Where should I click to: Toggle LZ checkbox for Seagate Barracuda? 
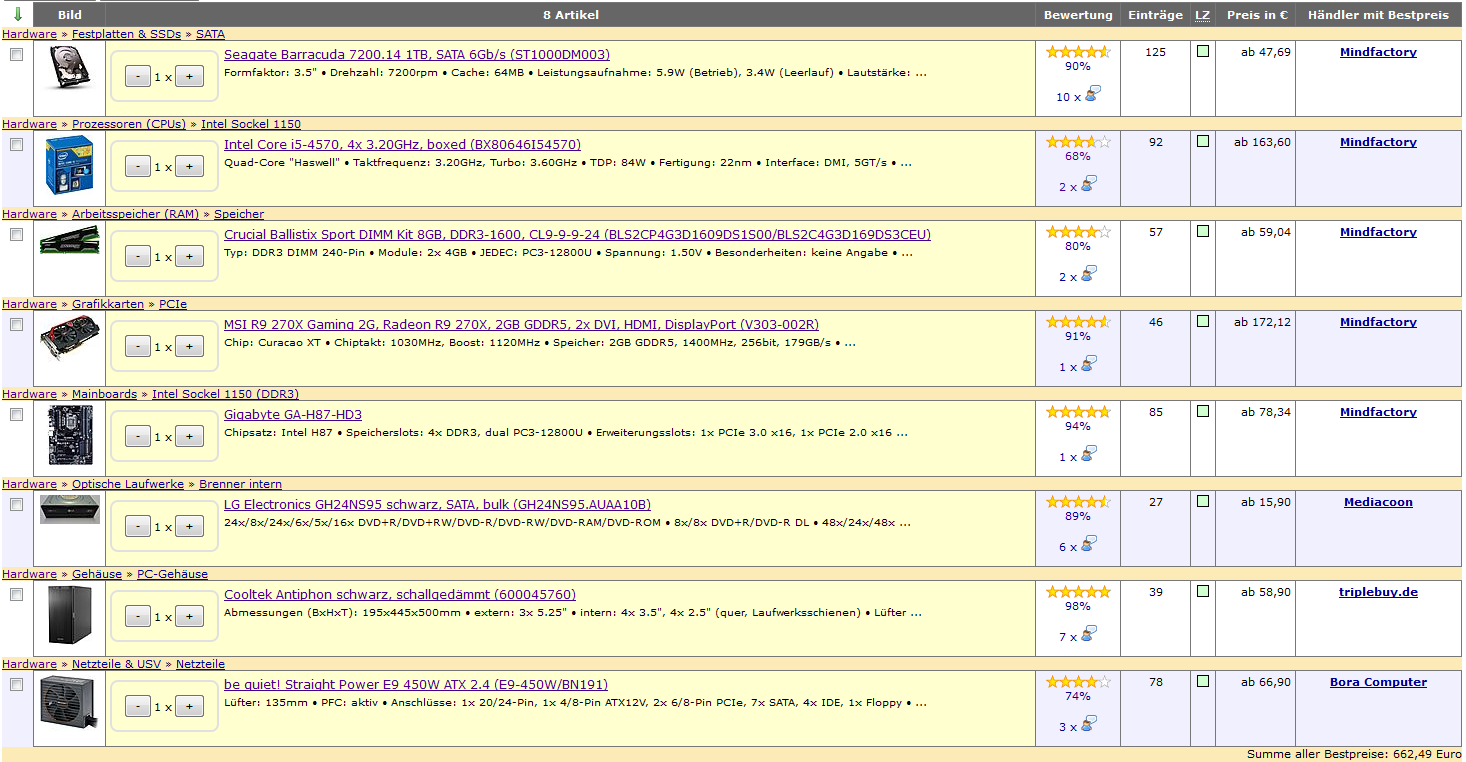pos(1203,51)
